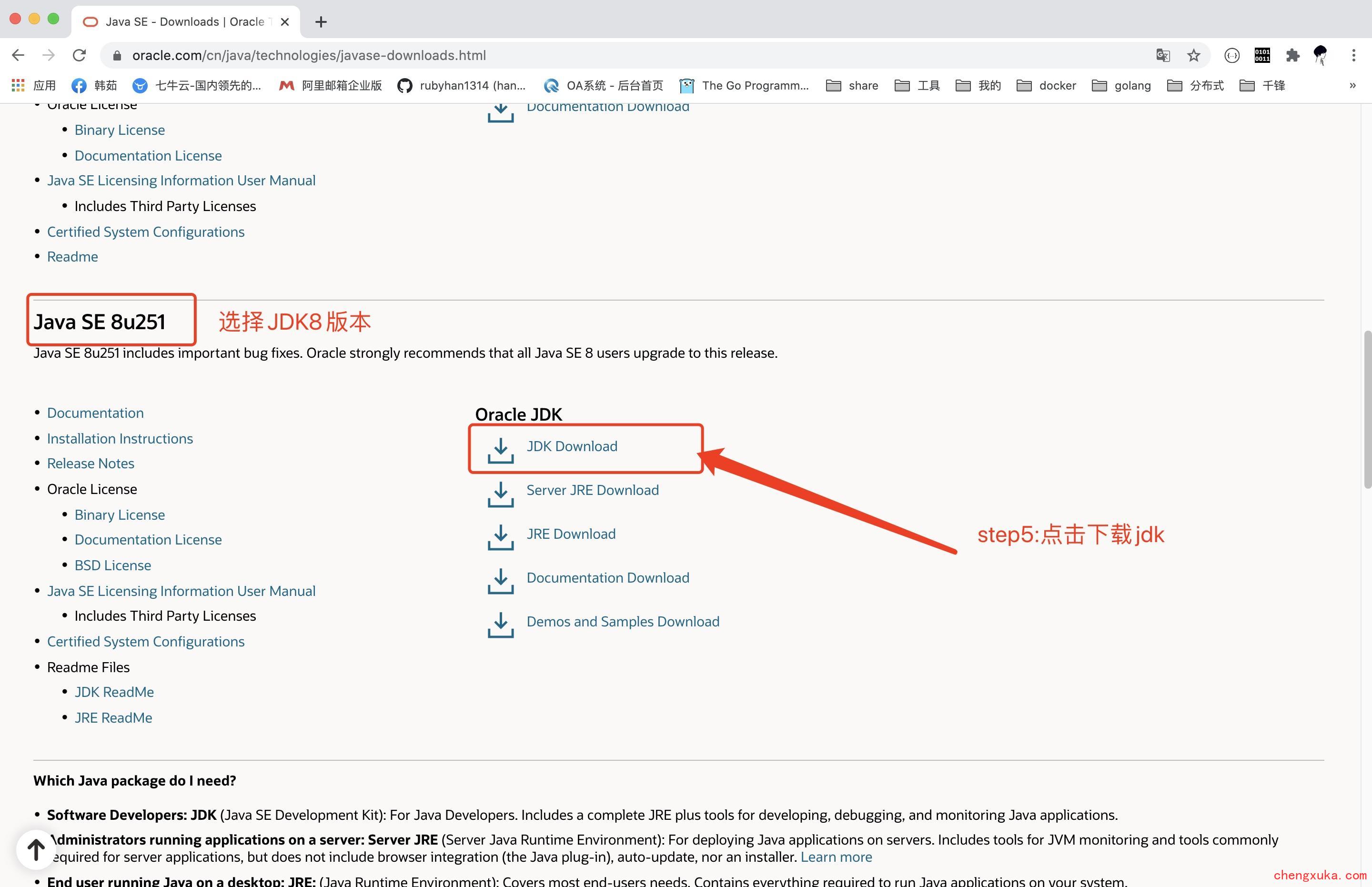The image size is (1372, 887).
Task: Click lower Documentation Download icon
Action: click(501, 582)
